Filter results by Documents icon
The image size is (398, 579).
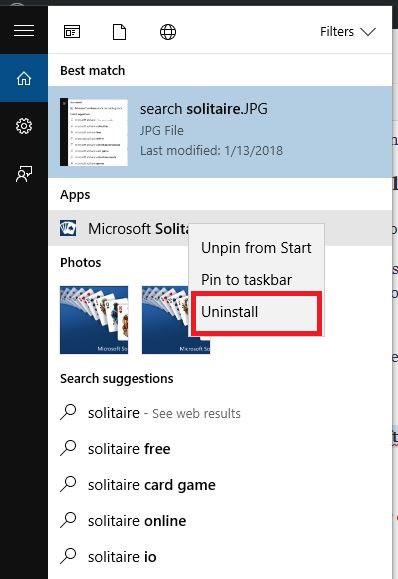pos(119,32)
